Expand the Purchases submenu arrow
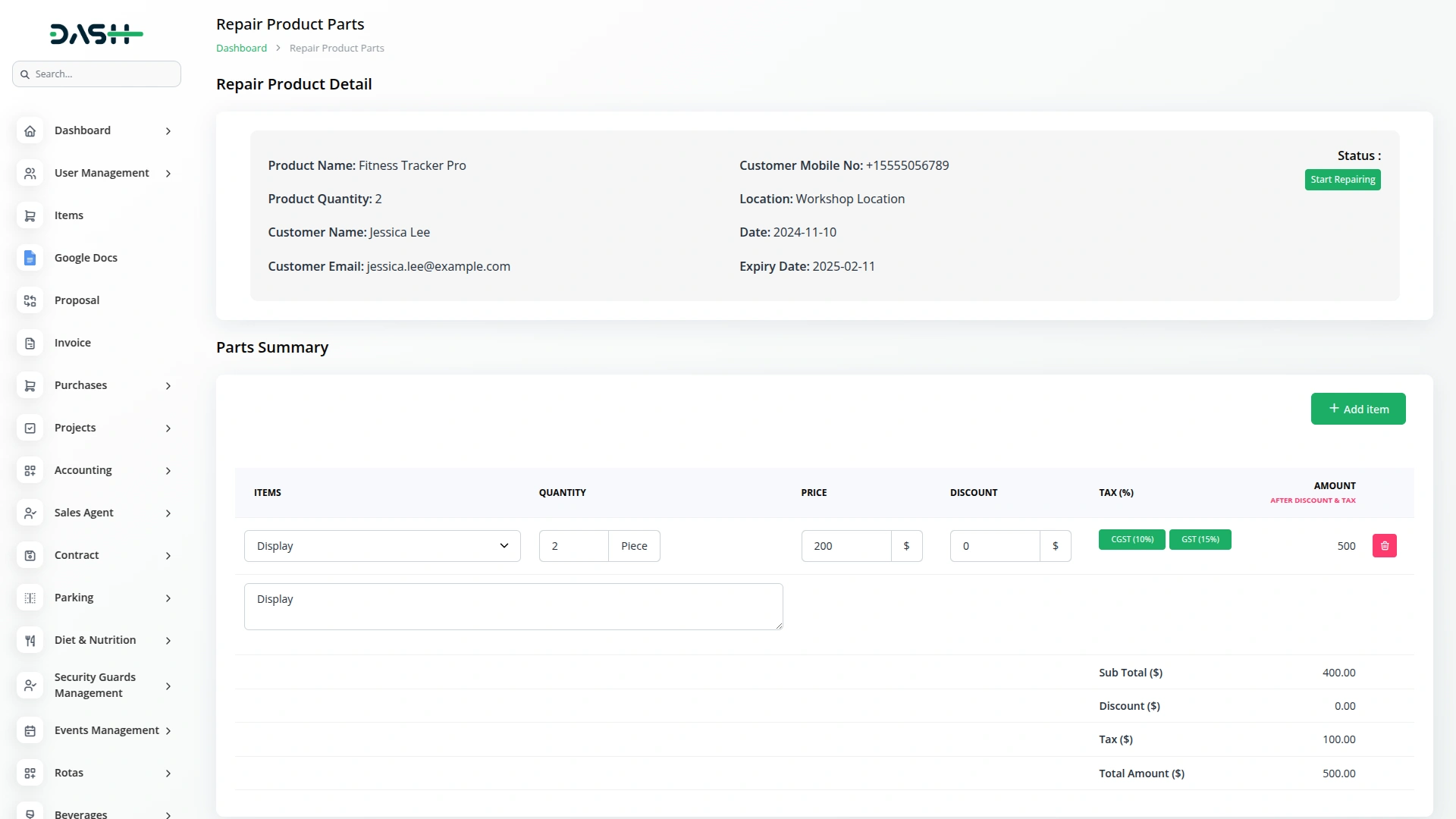The image size is (1456, 819). click(168, 386)
